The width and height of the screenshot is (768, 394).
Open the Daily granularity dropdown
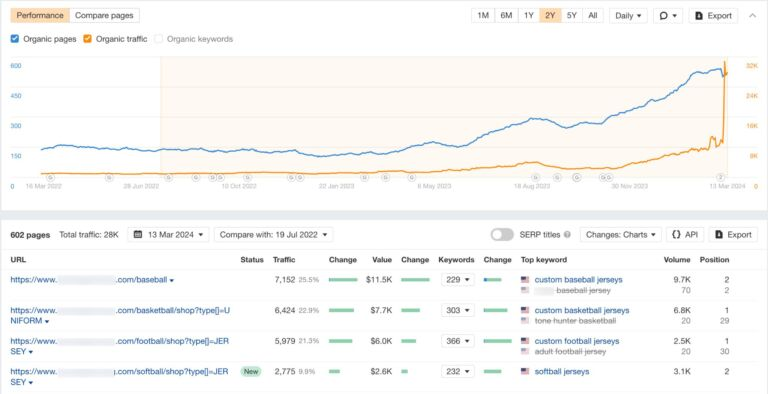[x=628, y=15]
